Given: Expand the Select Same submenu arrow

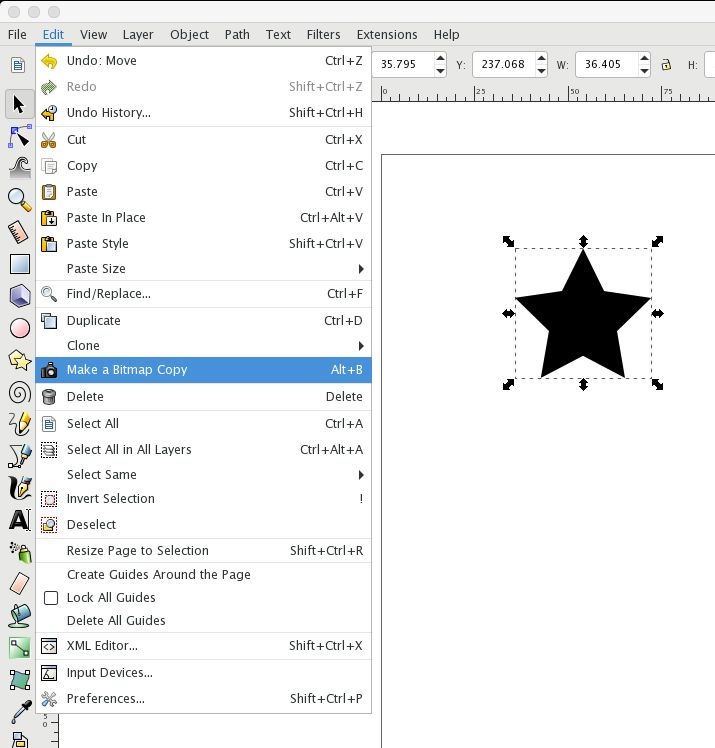Looking at the screenshot, I should (361, 475).
